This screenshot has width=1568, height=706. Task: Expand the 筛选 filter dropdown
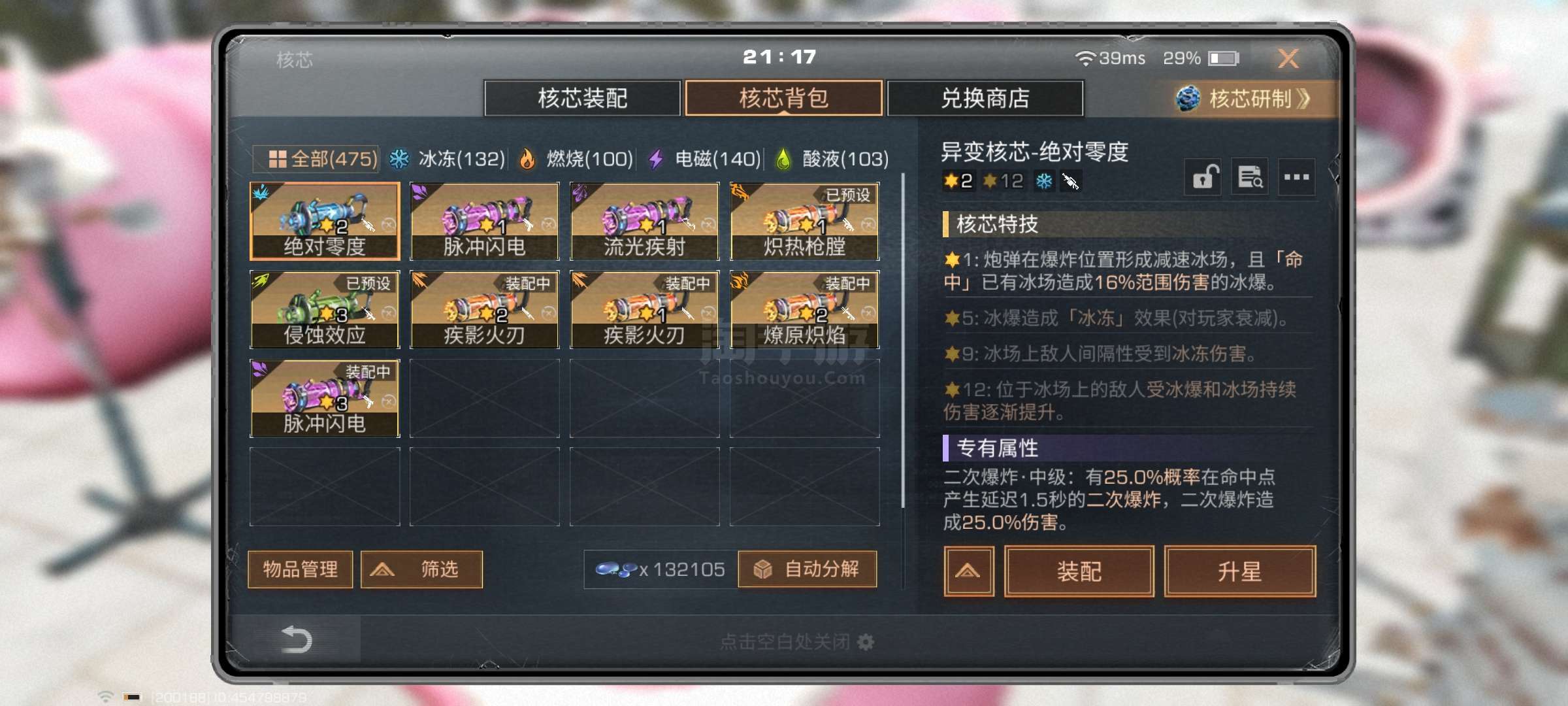[421, 569]
